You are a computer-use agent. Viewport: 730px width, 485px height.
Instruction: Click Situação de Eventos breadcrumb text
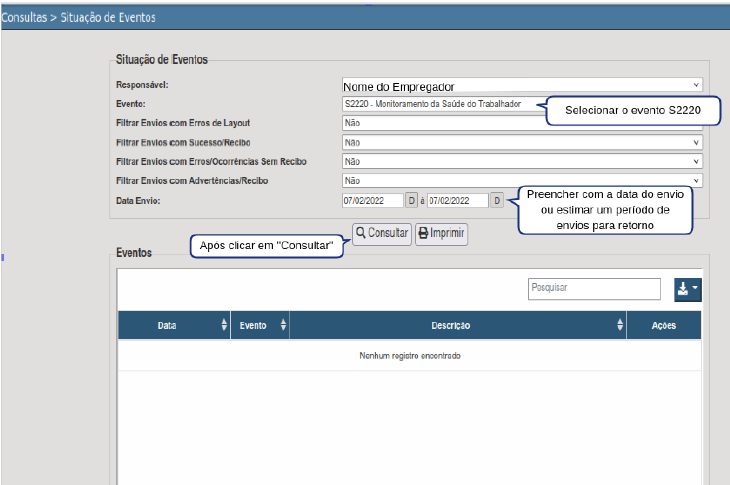click(108, 18)
